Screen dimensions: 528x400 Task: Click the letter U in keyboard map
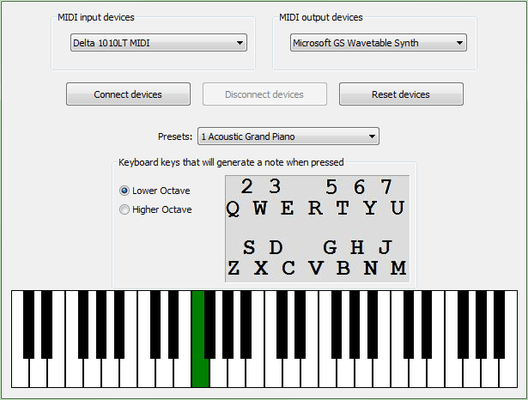397,208
